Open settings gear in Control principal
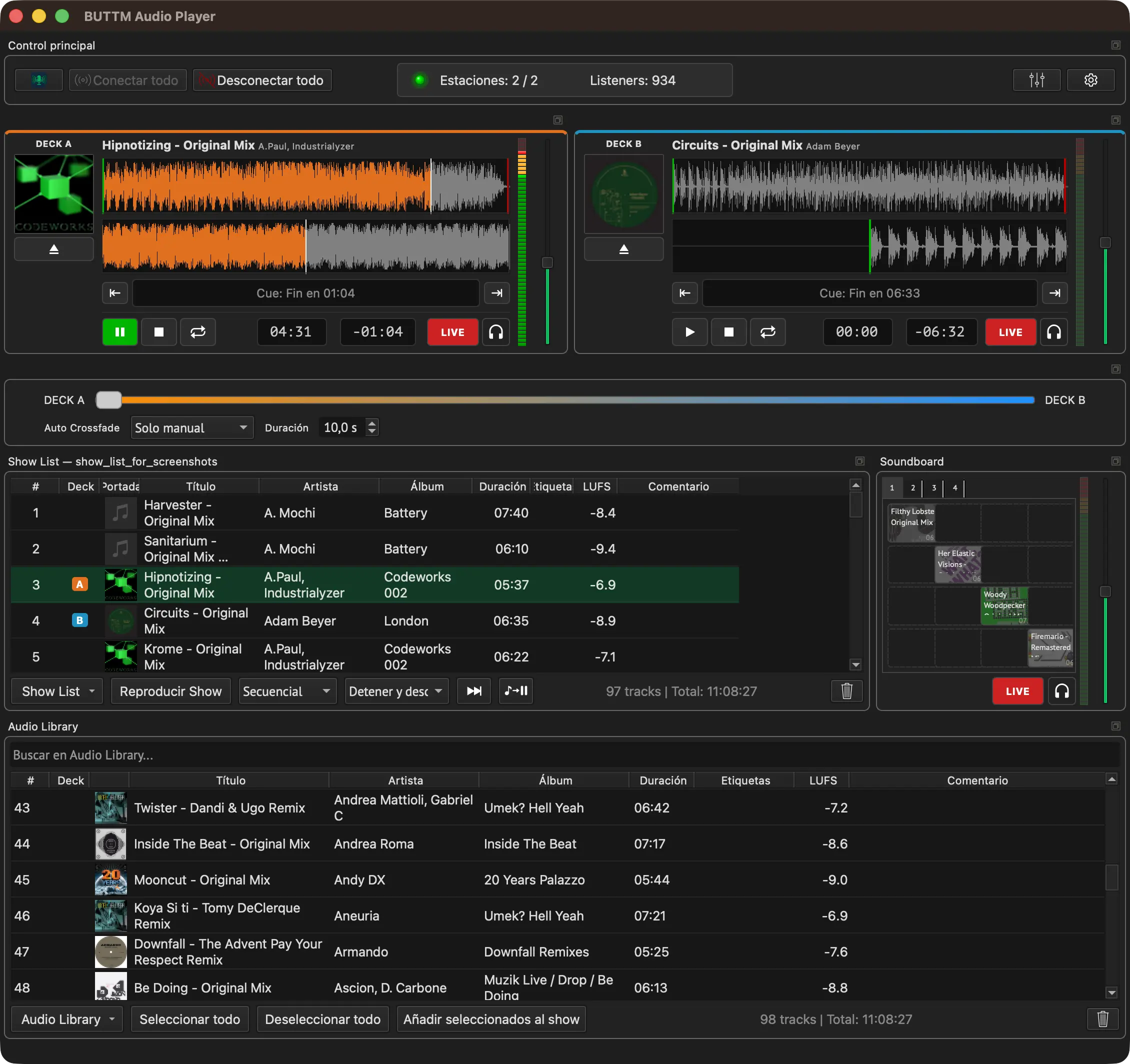Viewport: 1130px width, 1064px height. [1090, 80]
